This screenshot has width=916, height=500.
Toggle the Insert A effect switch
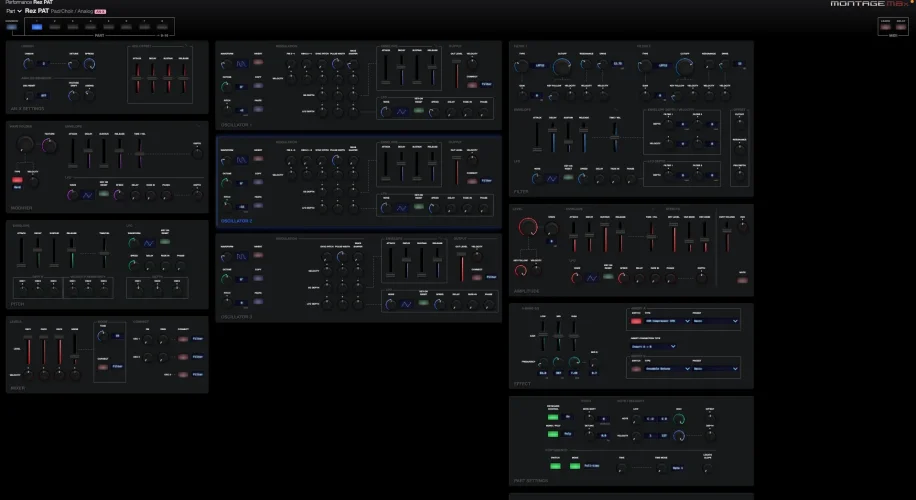coord(638,321)
